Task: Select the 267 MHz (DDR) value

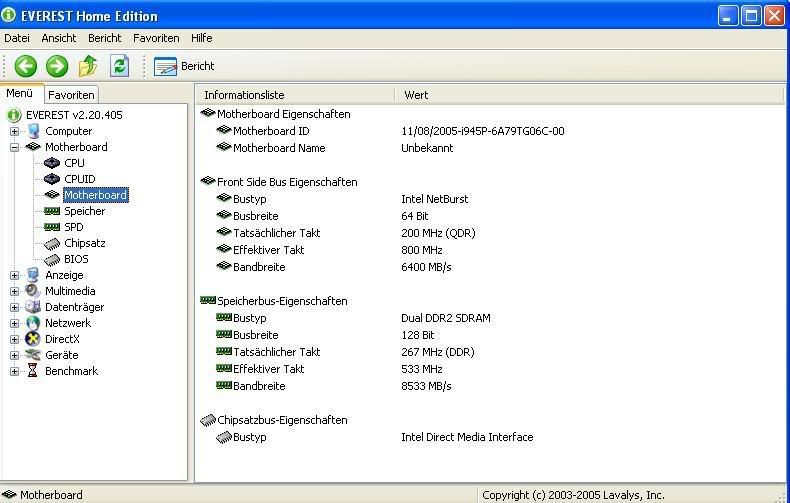Action: coord(438,352)
